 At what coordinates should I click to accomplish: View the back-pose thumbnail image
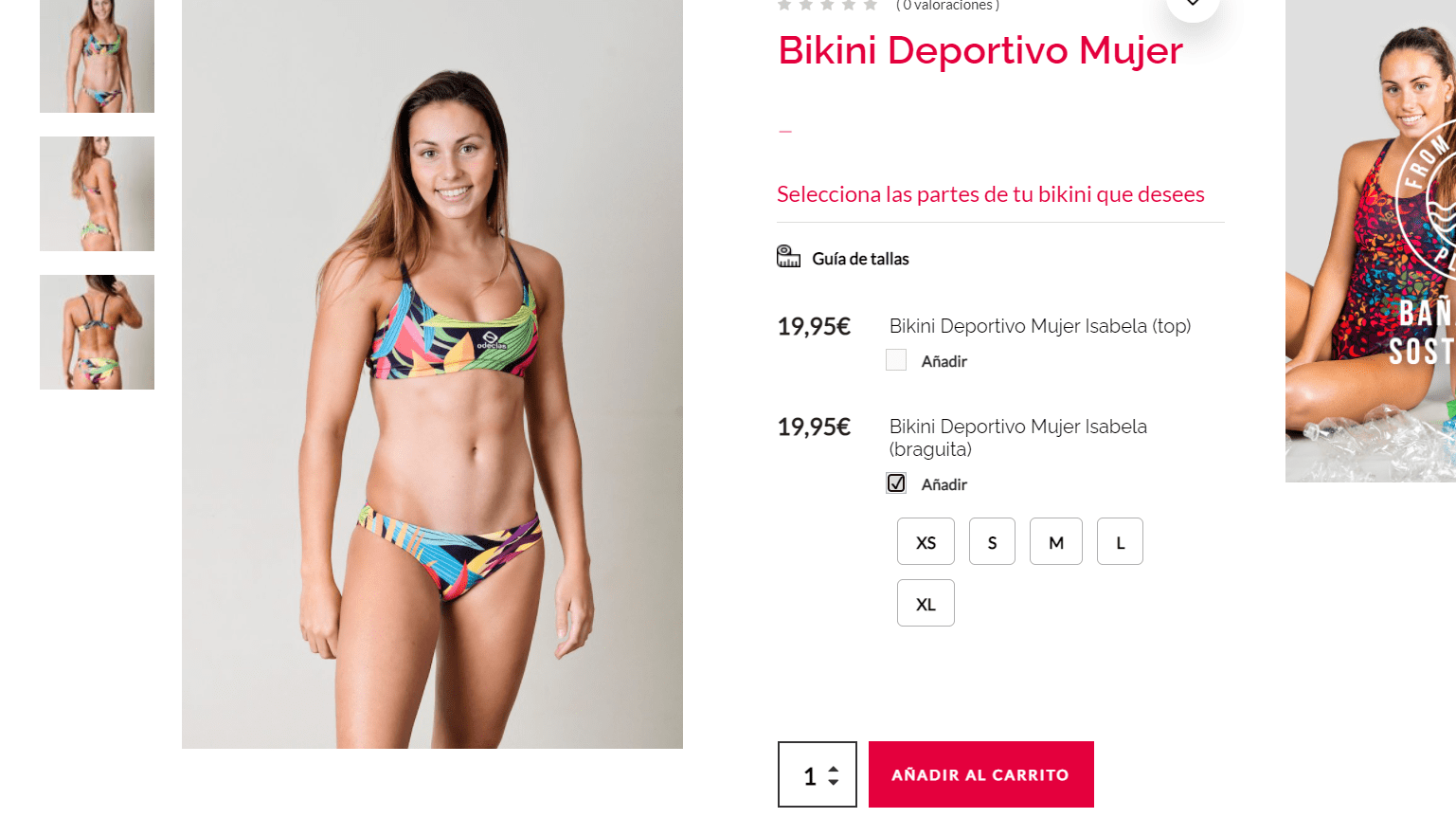point(97,332)
